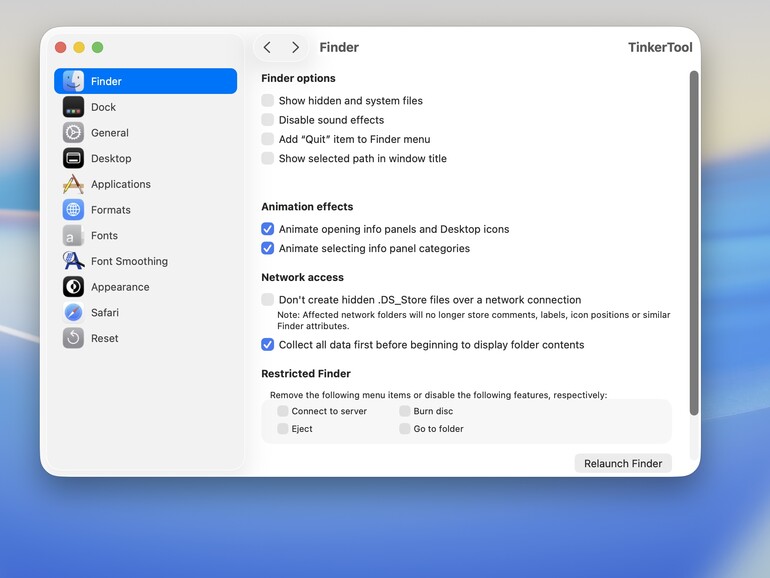The image size is (770, 578).
Task: Click the Appearance icon in sidebar
Action: click(73, 287)
